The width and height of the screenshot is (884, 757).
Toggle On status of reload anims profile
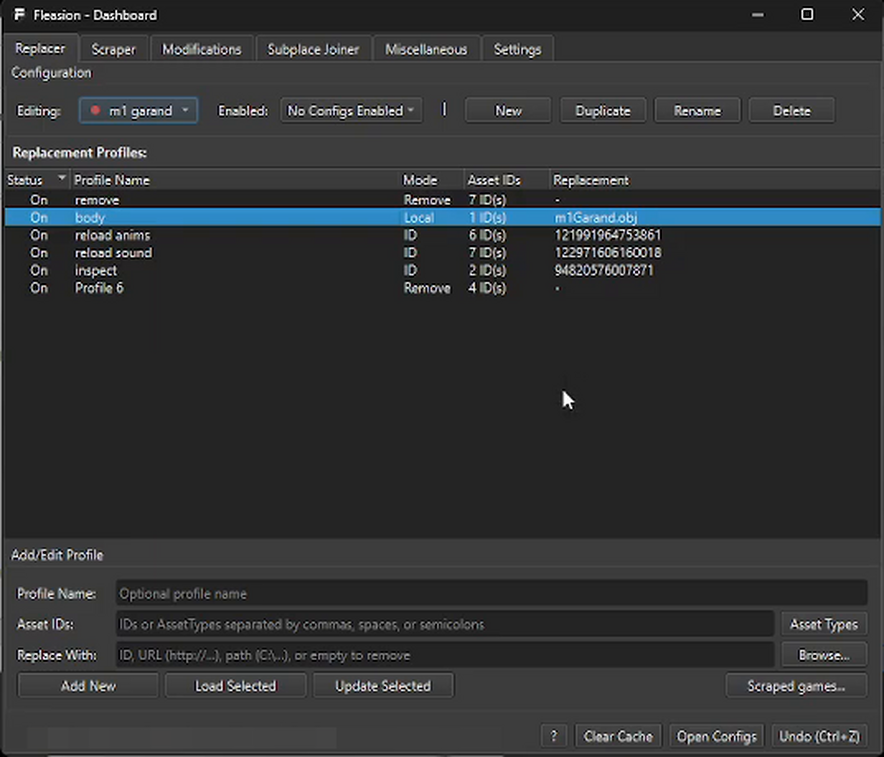tap(39, 235)
